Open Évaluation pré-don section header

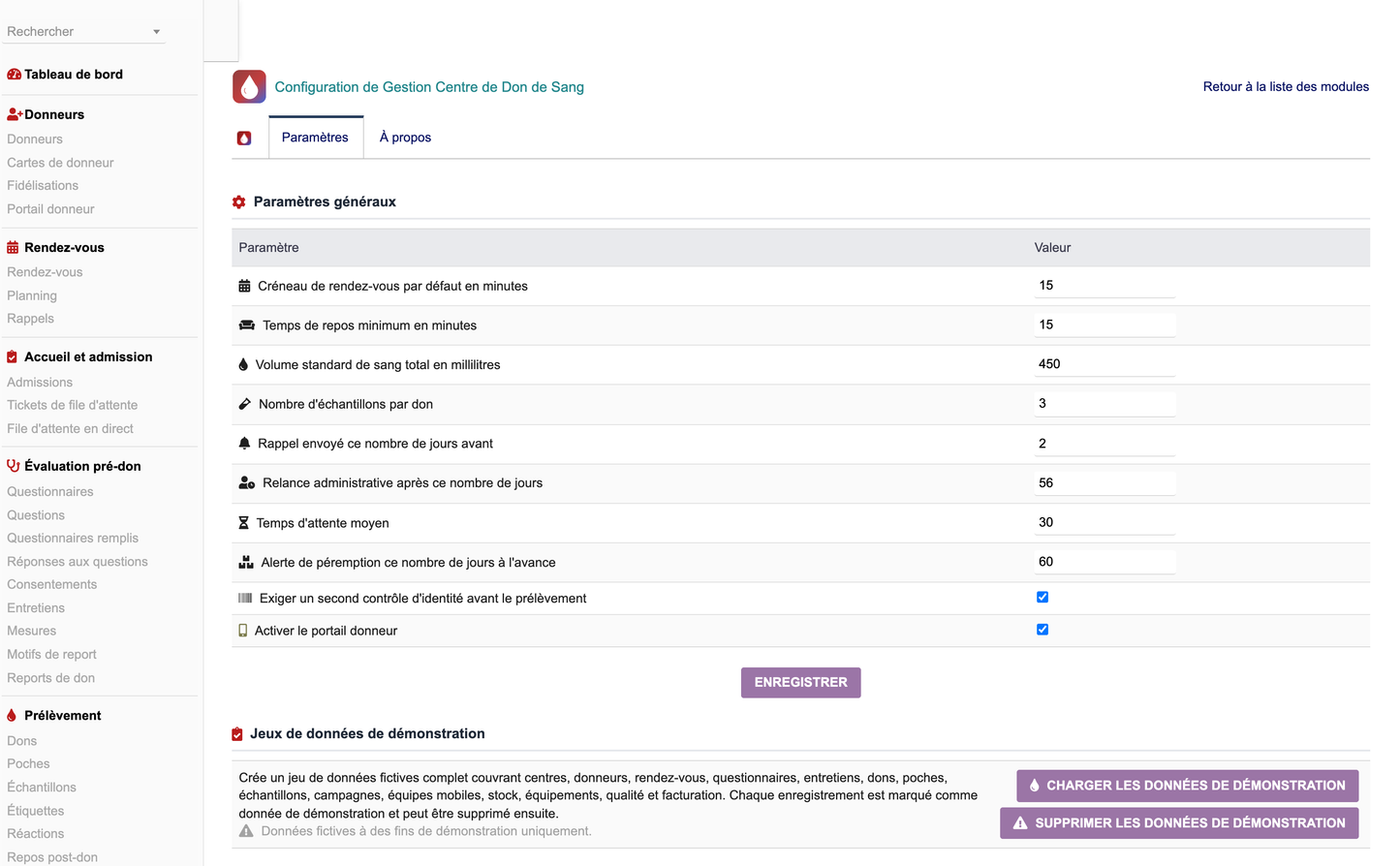click(82, 466)
